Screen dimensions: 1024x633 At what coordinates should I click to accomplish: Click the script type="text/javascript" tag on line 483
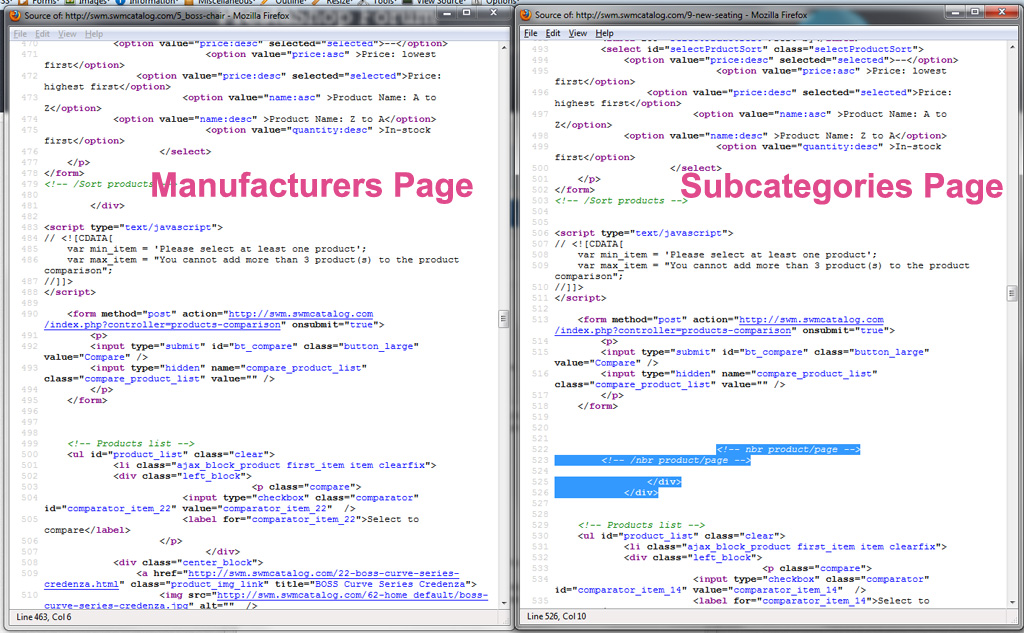click(133, 227)
